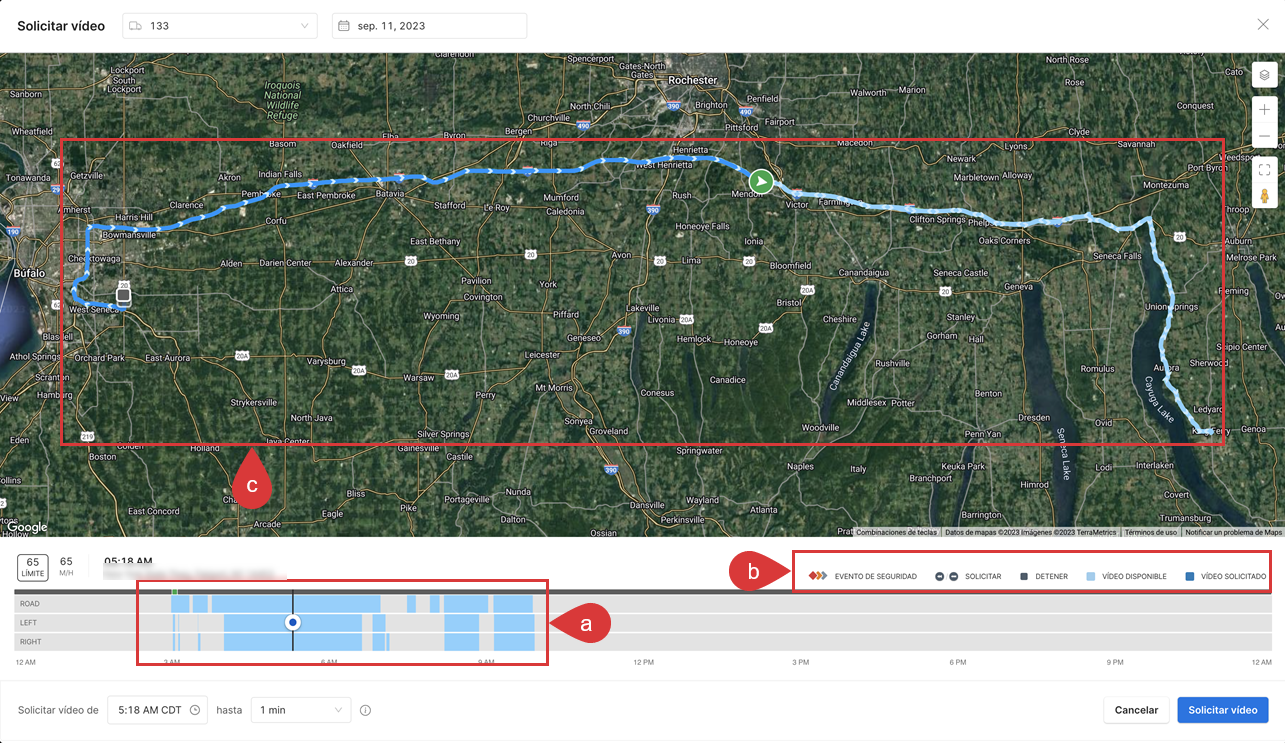Open the vehicle 133 dropdown
This screenshot has width=1285, height=743.
point(220,26)
